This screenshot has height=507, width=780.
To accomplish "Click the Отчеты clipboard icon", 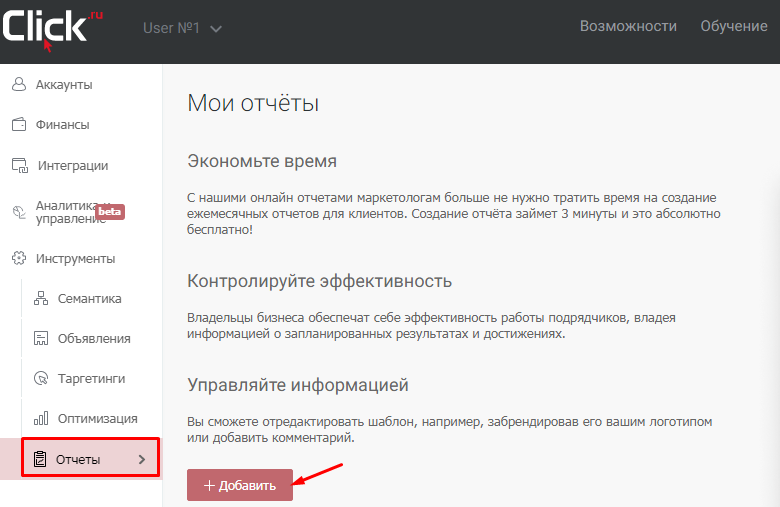I will point(40,459).
